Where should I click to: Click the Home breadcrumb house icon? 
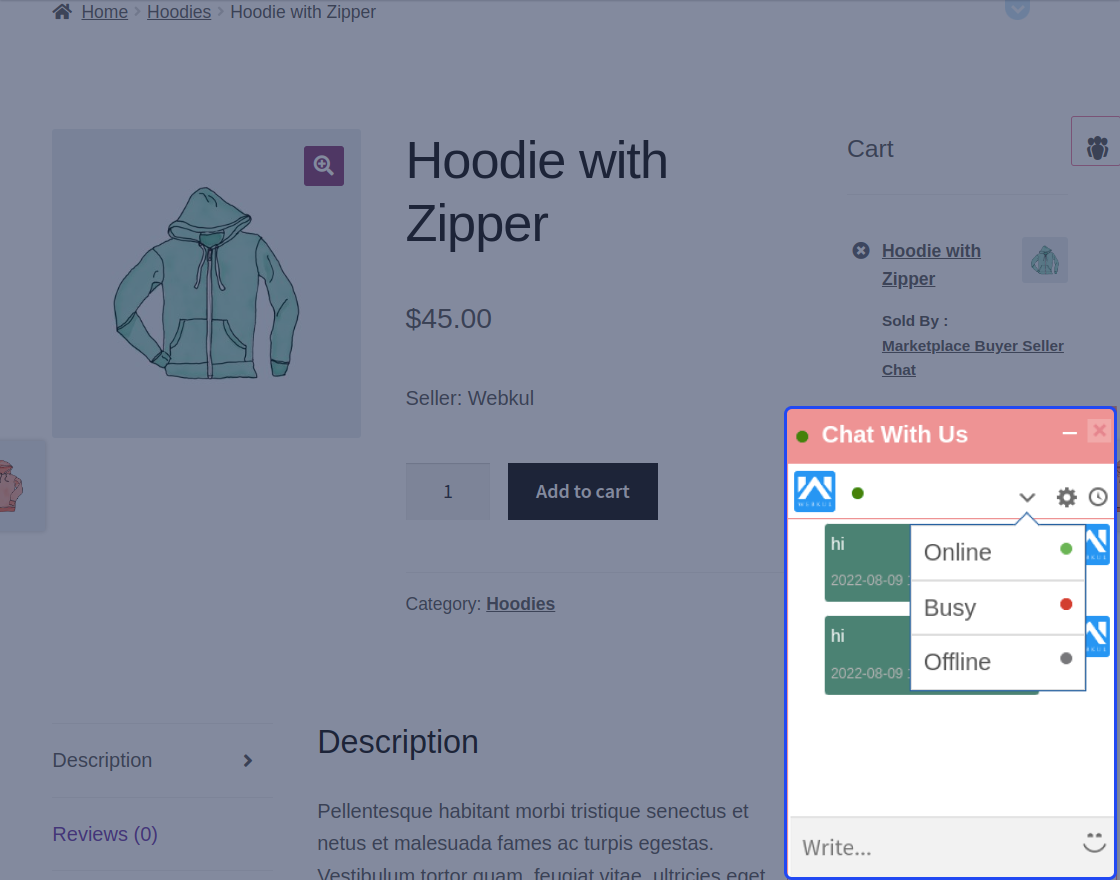61,11
